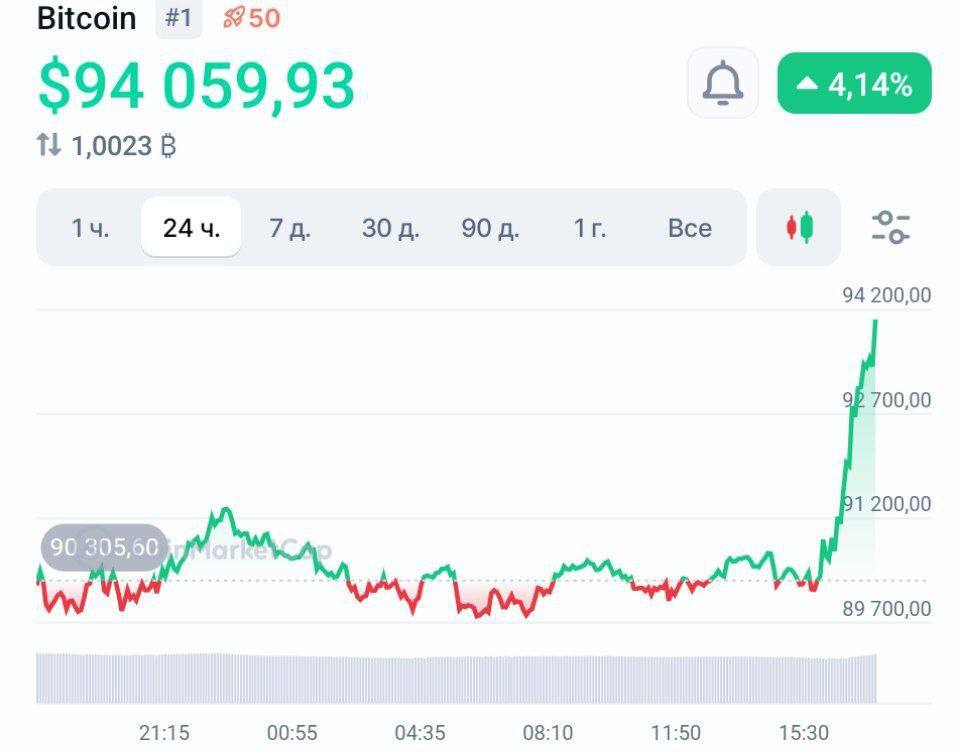Click the price alert bell icon
The height and width of the screenshot is (753, 960).
point(723,83)
